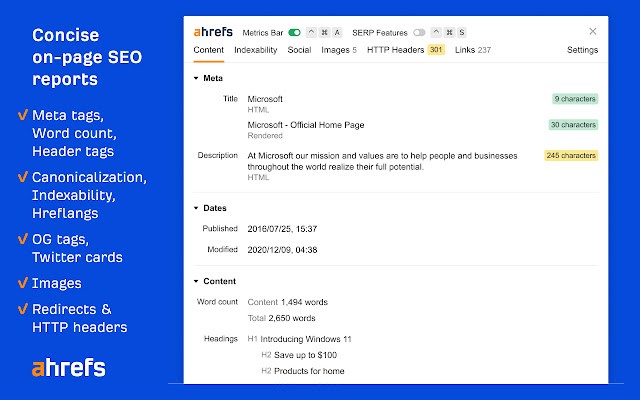Click the H1 Introducing Windows 11 heading

click(299, 339)
